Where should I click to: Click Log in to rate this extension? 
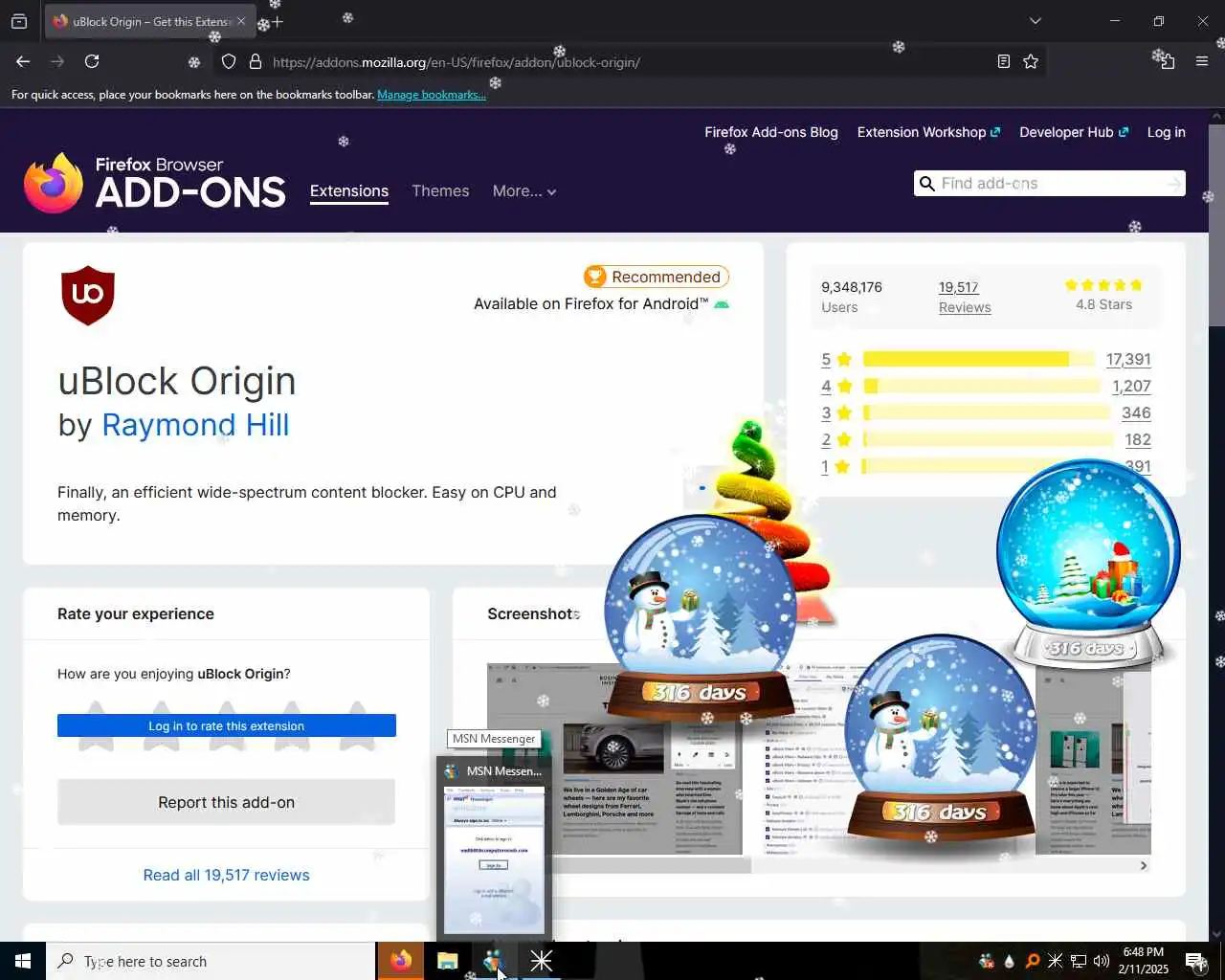[227, 725]
